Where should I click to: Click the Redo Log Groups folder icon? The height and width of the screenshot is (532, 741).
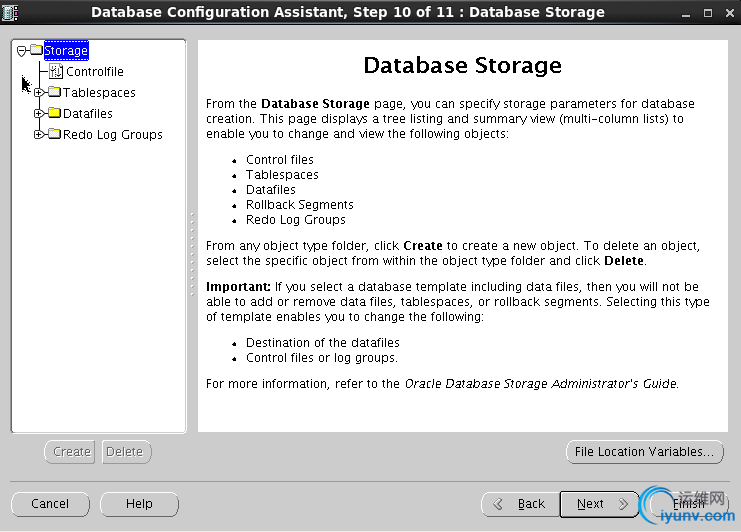[x=54, y=135]
